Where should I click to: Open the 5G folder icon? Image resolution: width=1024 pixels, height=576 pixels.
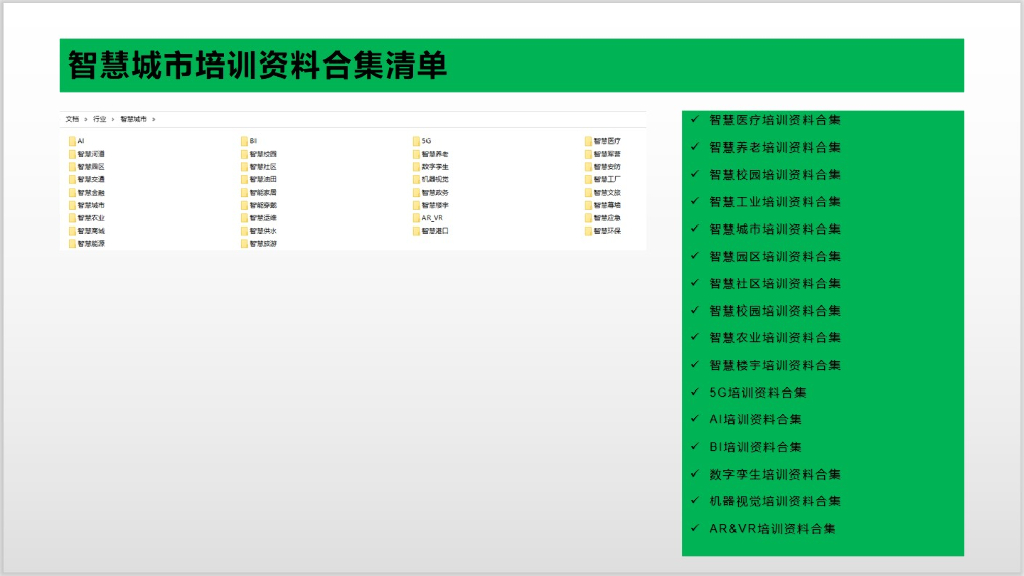(x=416, y=141)
